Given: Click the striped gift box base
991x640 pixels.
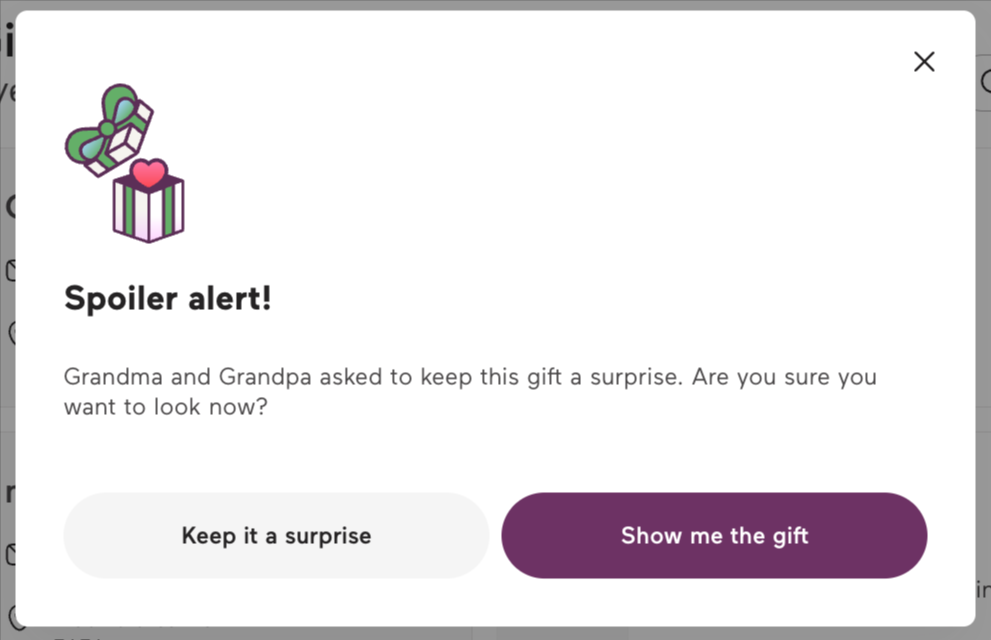Looking at the screenshot, I should (x=149, y=208).
